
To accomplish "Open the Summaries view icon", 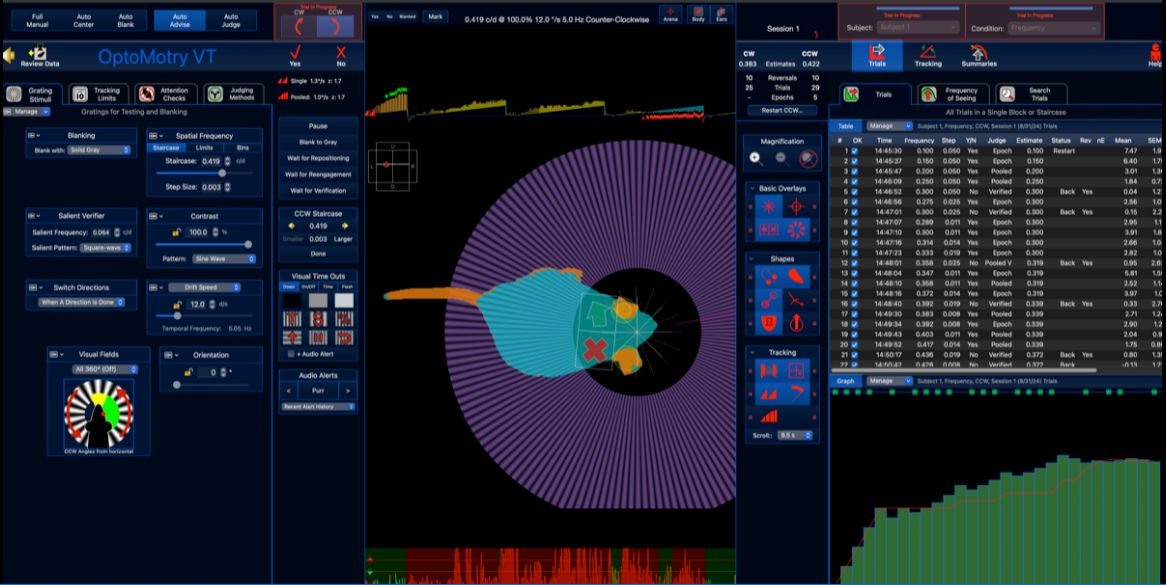I will click(x=978, y=52).
